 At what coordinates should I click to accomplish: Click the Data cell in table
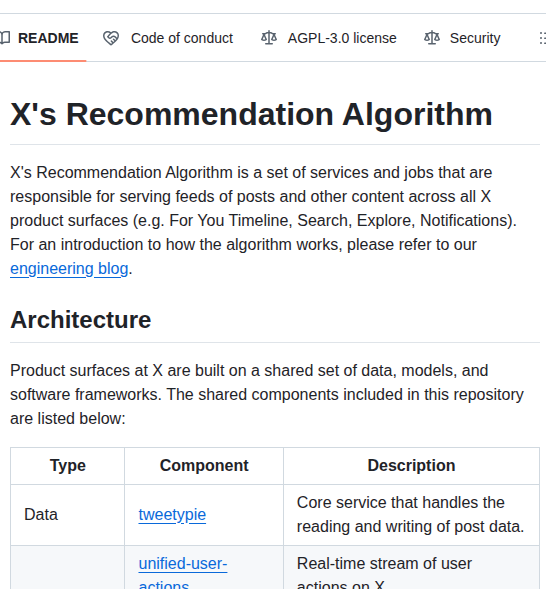tap(41, 515)
